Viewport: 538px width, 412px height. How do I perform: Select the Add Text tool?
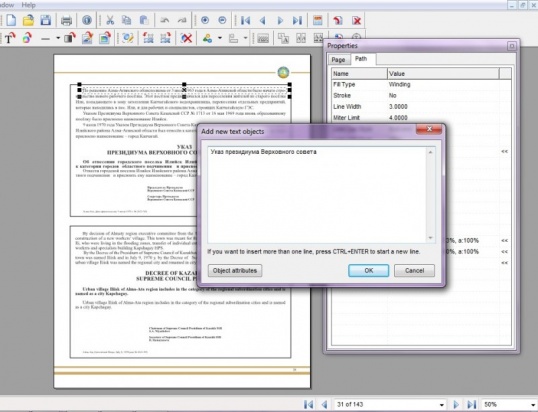click(x=10, y=38)
